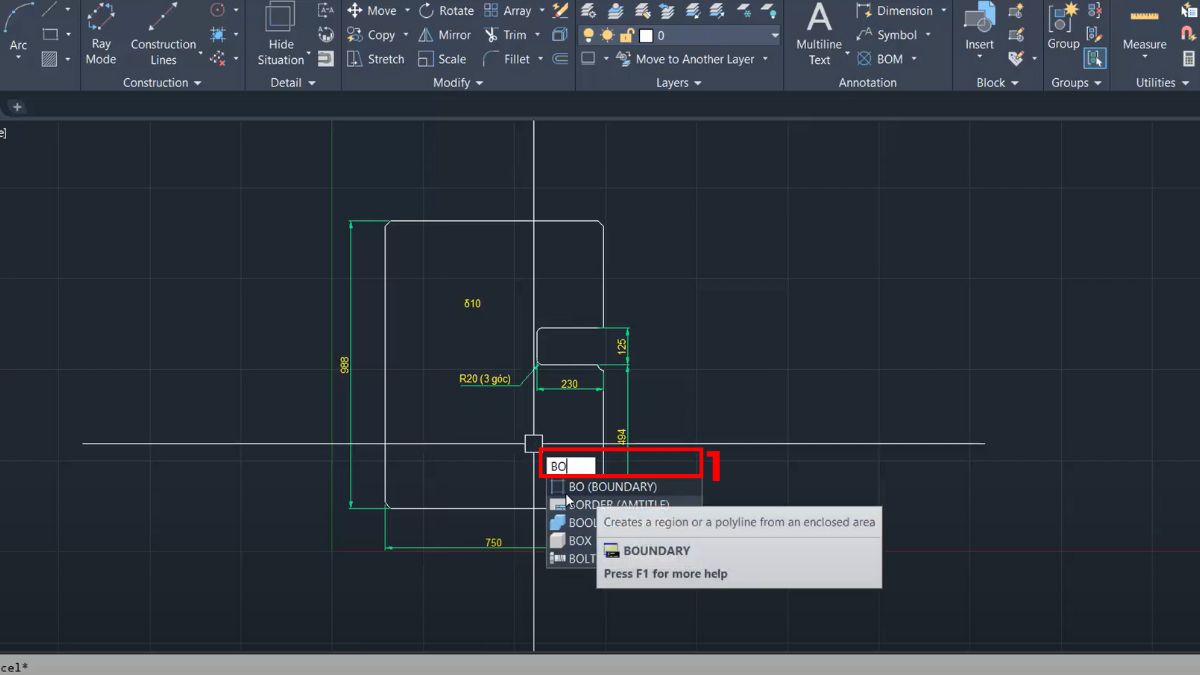This screenshot has height=675, width=1200.
Task: Create a Group with the Group tool
Action: (1063, 28)
